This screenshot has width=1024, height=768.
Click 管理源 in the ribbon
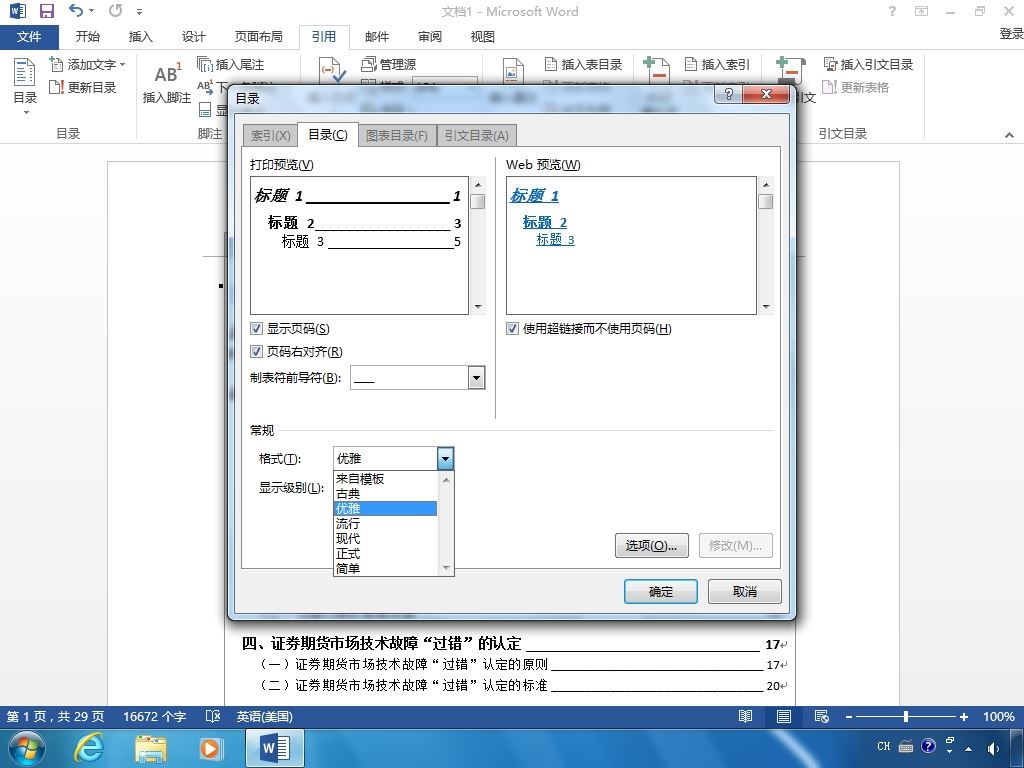389,64
